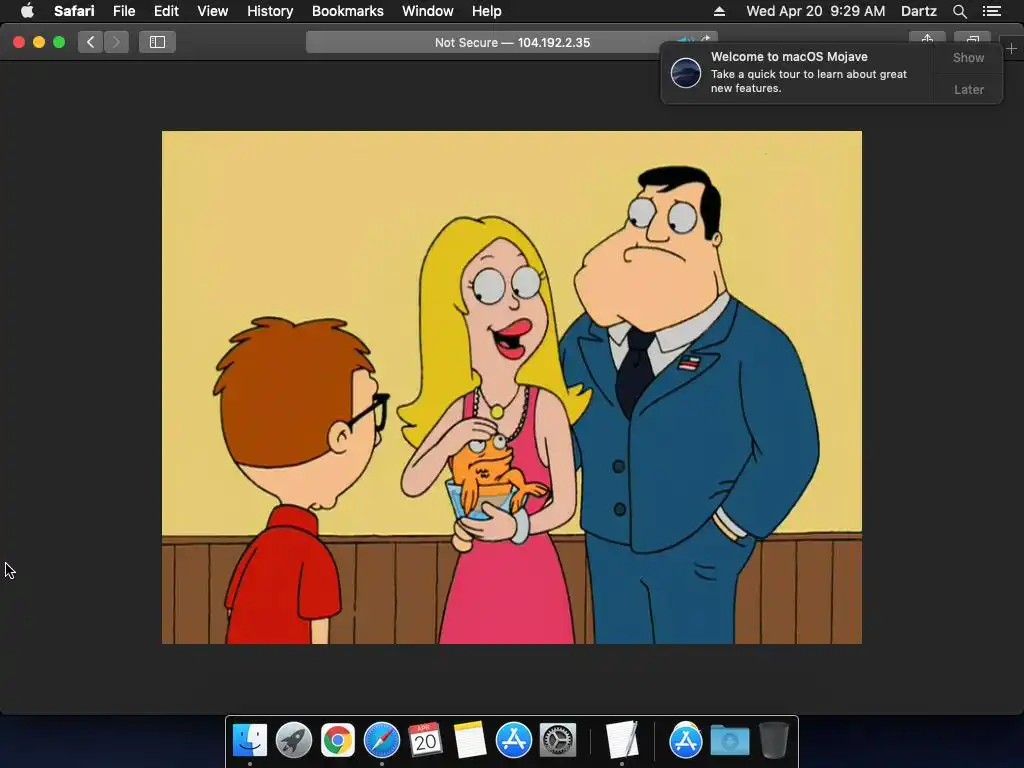Show all tabs overview in Safari
Screen dimensions: 1024x768
pyautogui.click(x=972, y=38)
